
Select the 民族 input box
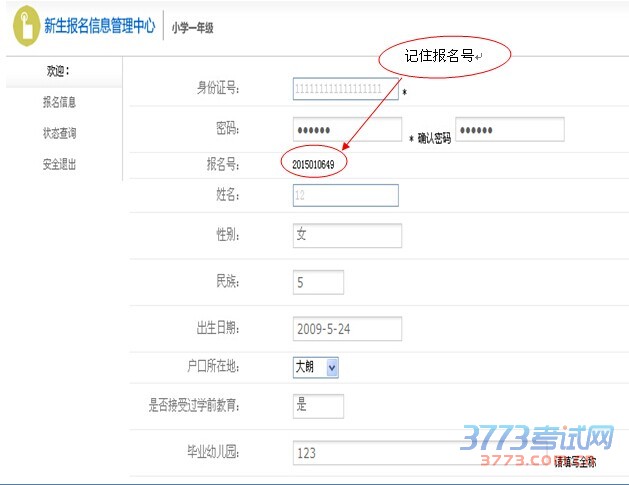pyautogui.click(x=318, y=282)
